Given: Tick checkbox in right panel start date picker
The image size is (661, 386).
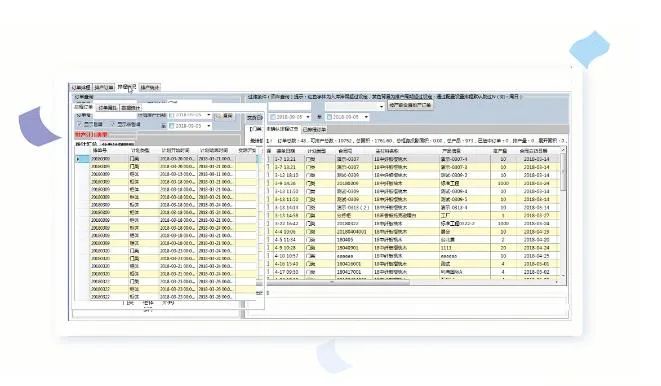Looking at the screenshot, I should pyautogui.click(x=273, y=117).
